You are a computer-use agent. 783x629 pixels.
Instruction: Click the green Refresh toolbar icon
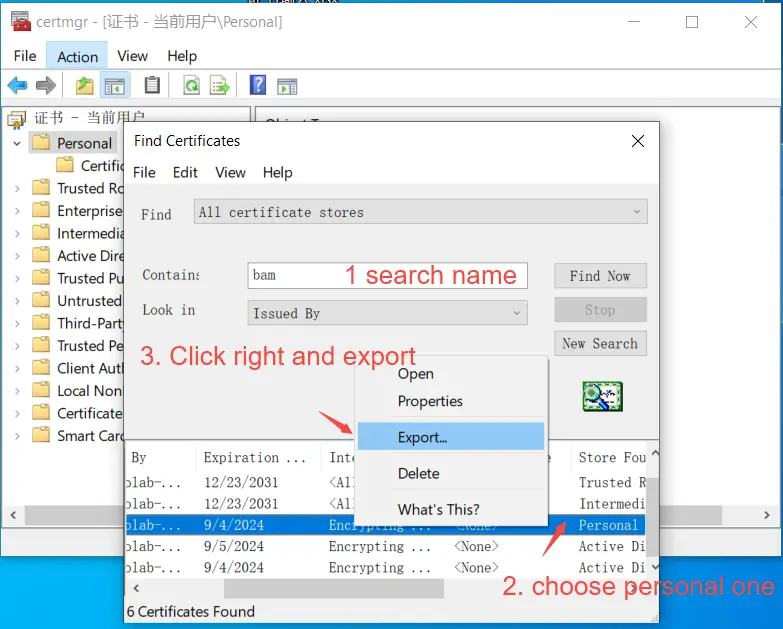pos(192,85)
